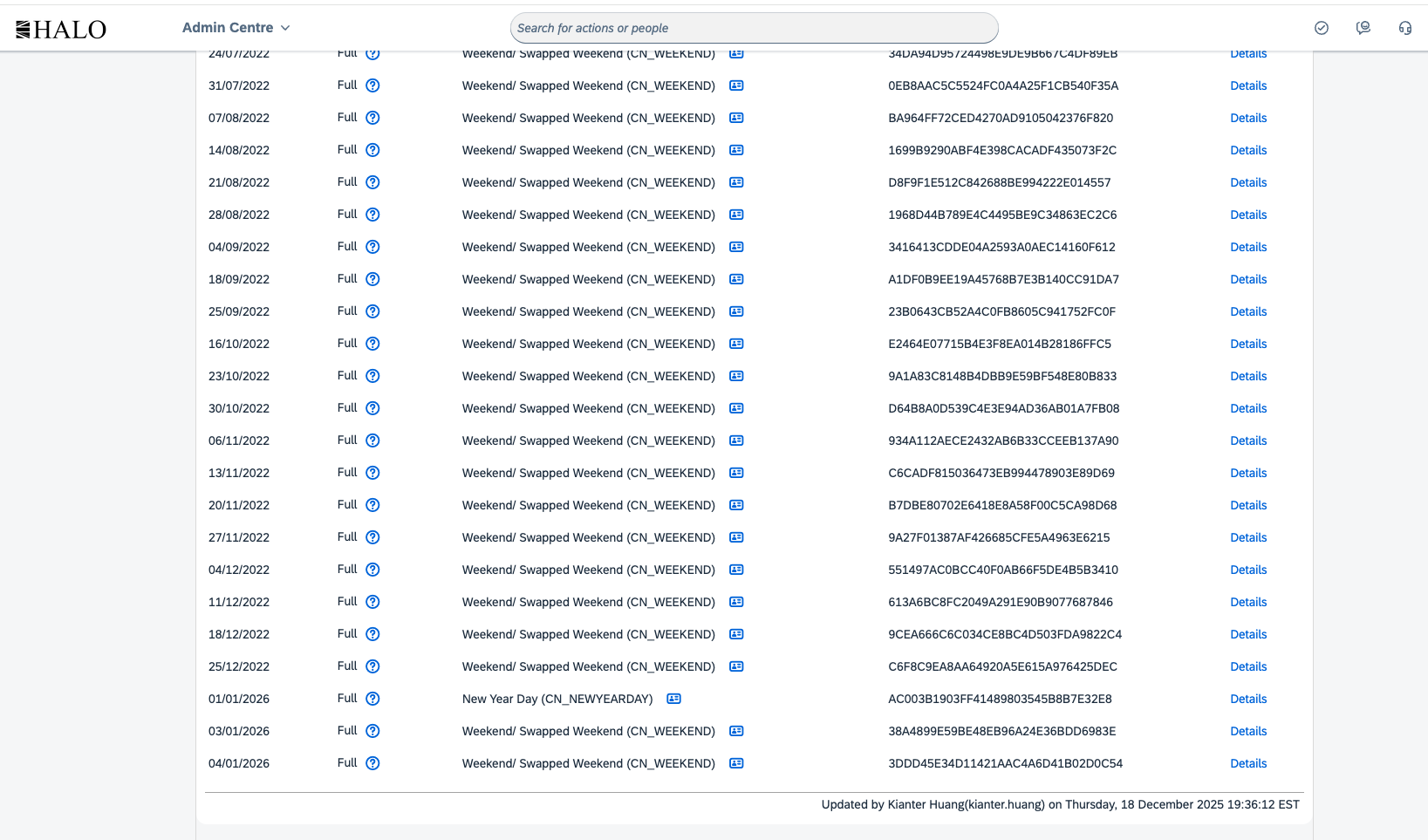This screenshot has height=840, width=1428.
Task: Open Details for 01/01/2026 New Year Day
Action: (1248, 699)
